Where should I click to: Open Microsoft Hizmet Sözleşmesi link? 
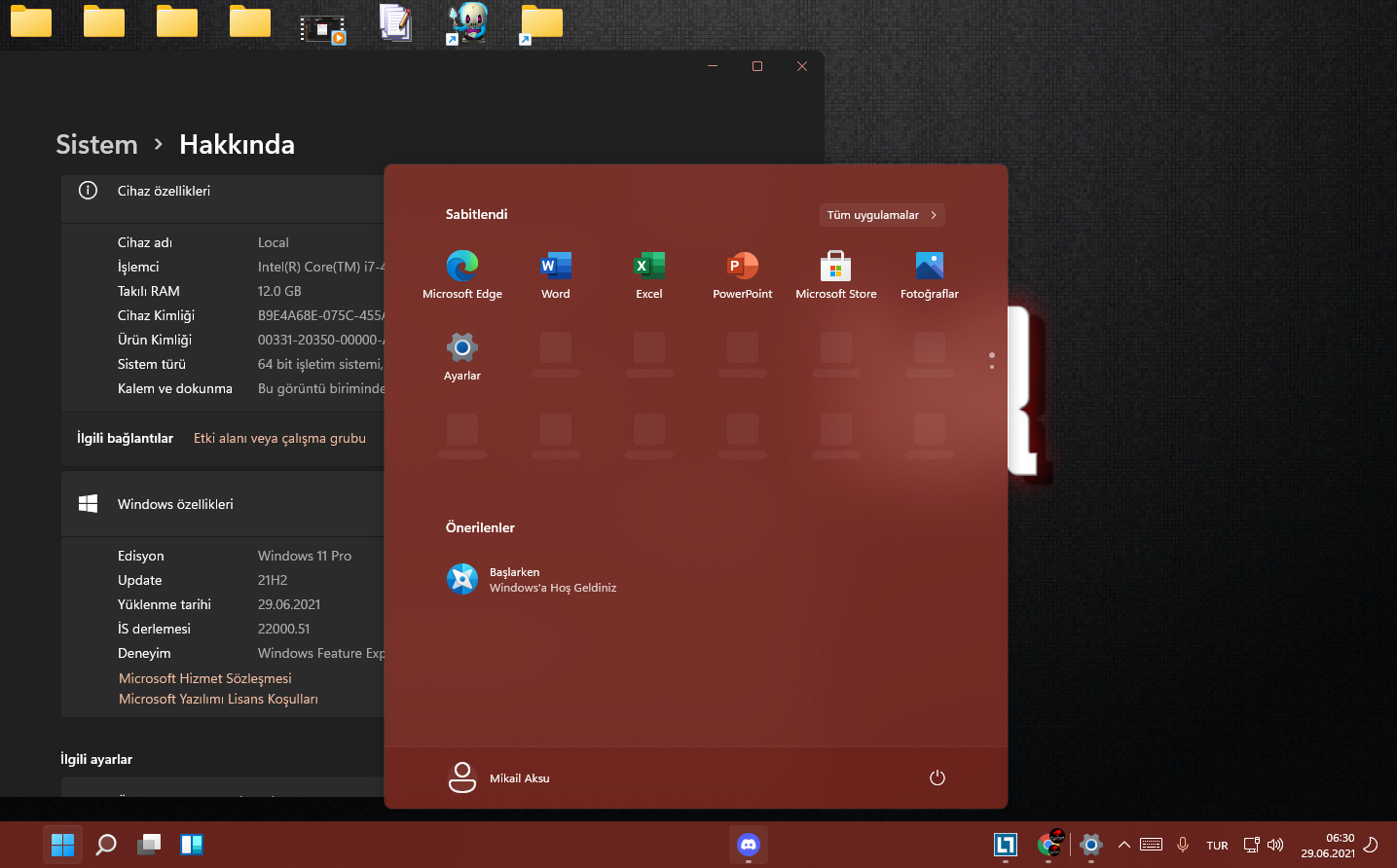click(204, 678)
